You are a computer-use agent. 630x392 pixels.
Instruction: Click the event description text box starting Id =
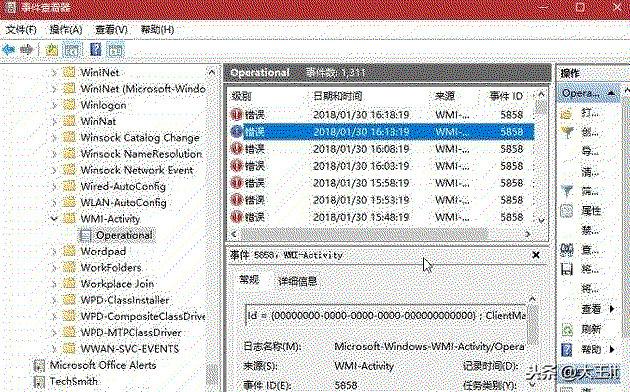click(386, 316)
